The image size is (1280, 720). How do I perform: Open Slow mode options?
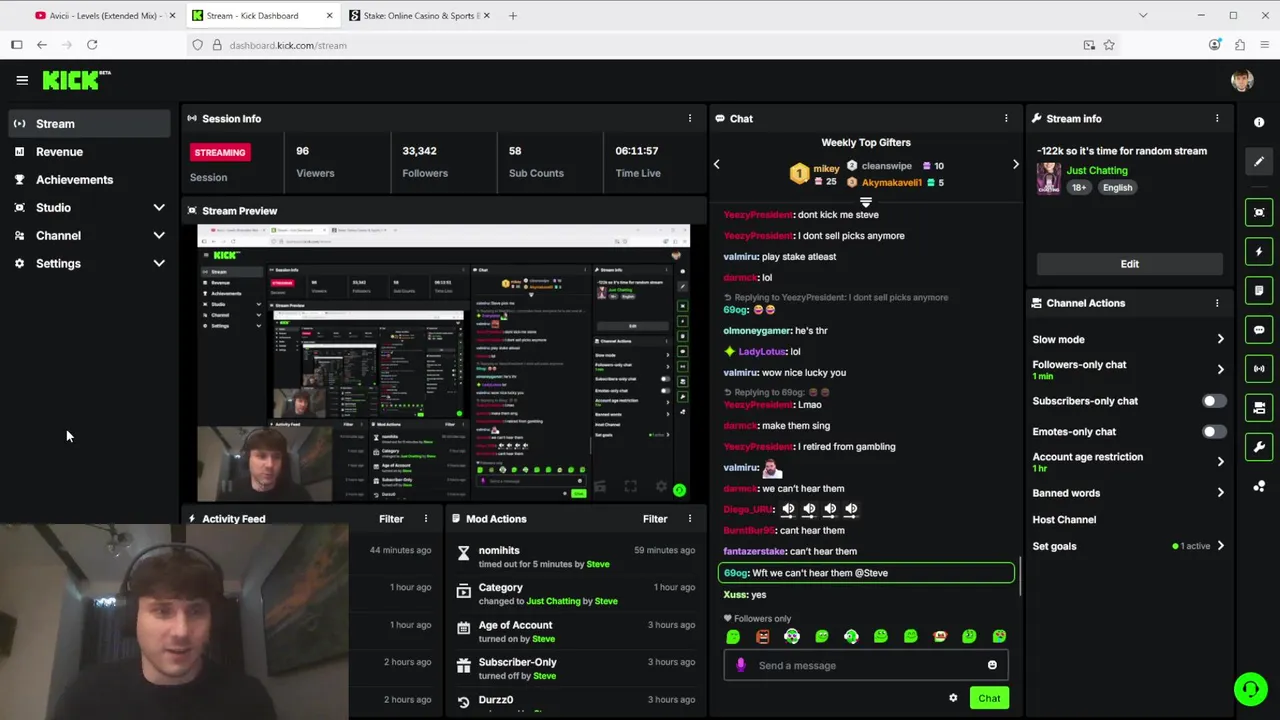pos(1128,339)
